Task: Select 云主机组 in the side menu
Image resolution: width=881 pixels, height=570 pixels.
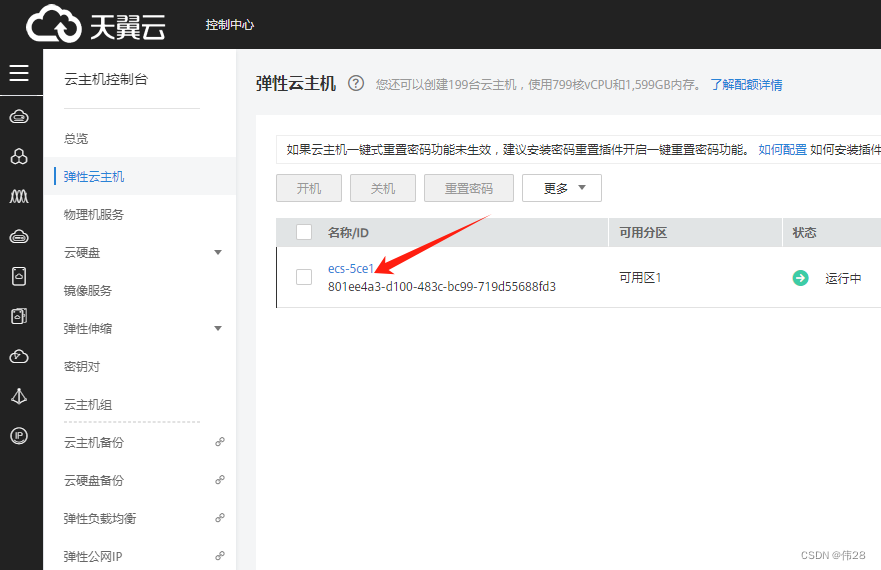Action: coord(88,404)
